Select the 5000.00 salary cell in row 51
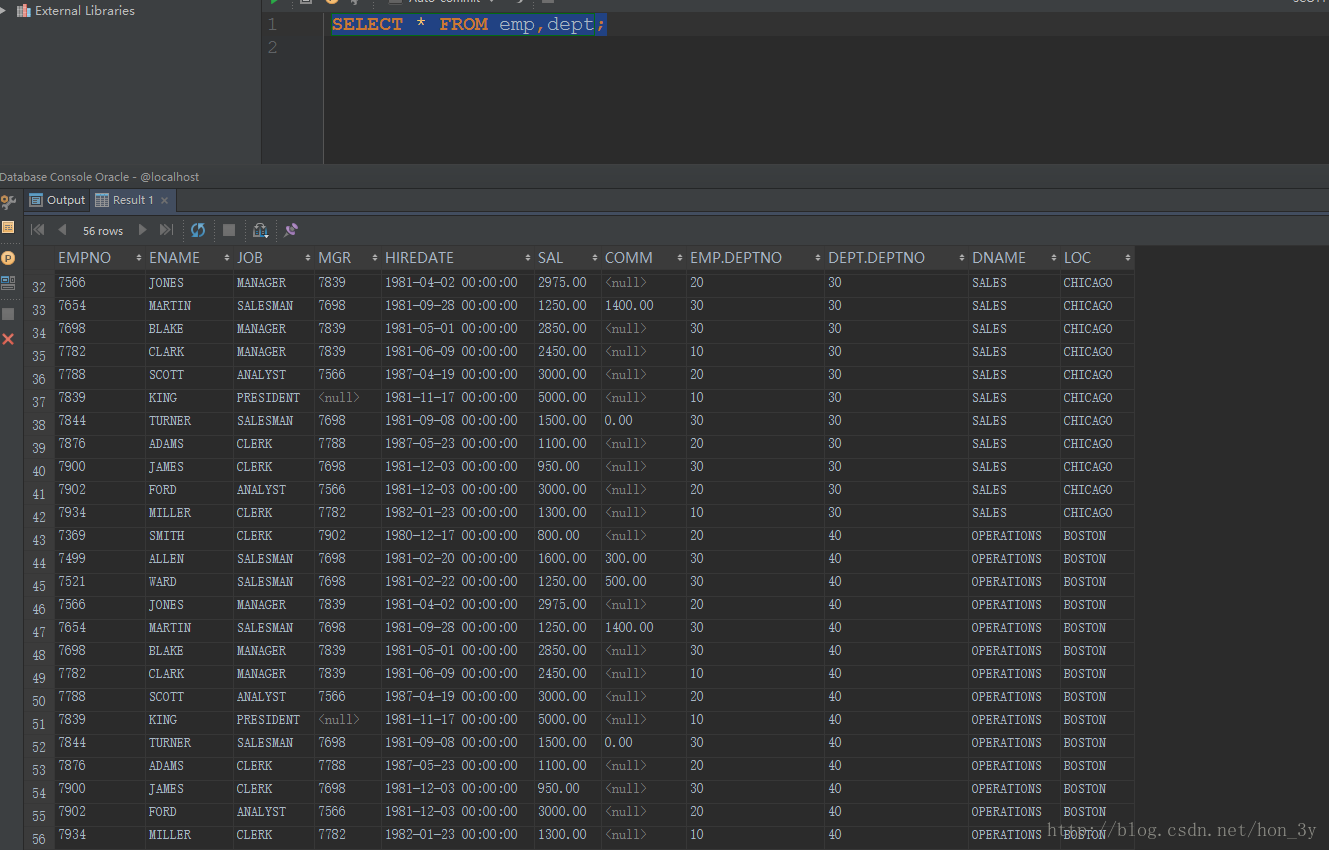 pos(562,720)
